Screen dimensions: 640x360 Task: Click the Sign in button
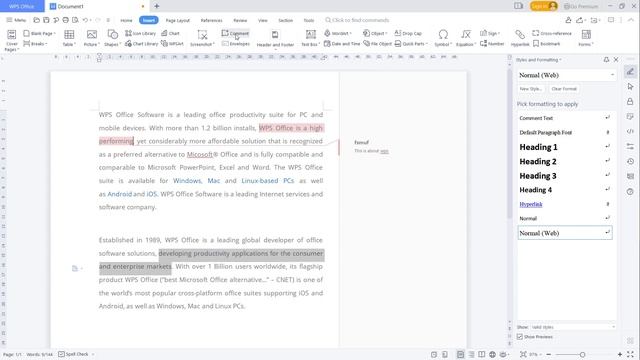(543, 6)
